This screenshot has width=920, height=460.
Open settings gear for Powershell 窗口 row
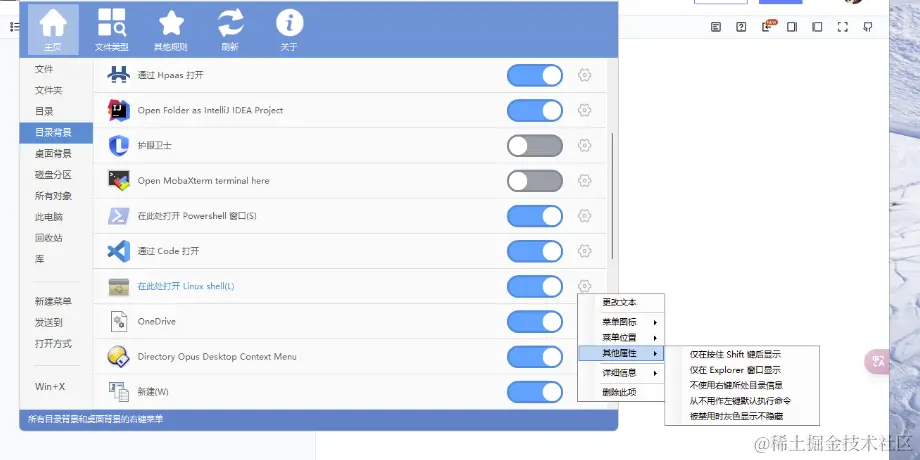[x=584, y=216]
